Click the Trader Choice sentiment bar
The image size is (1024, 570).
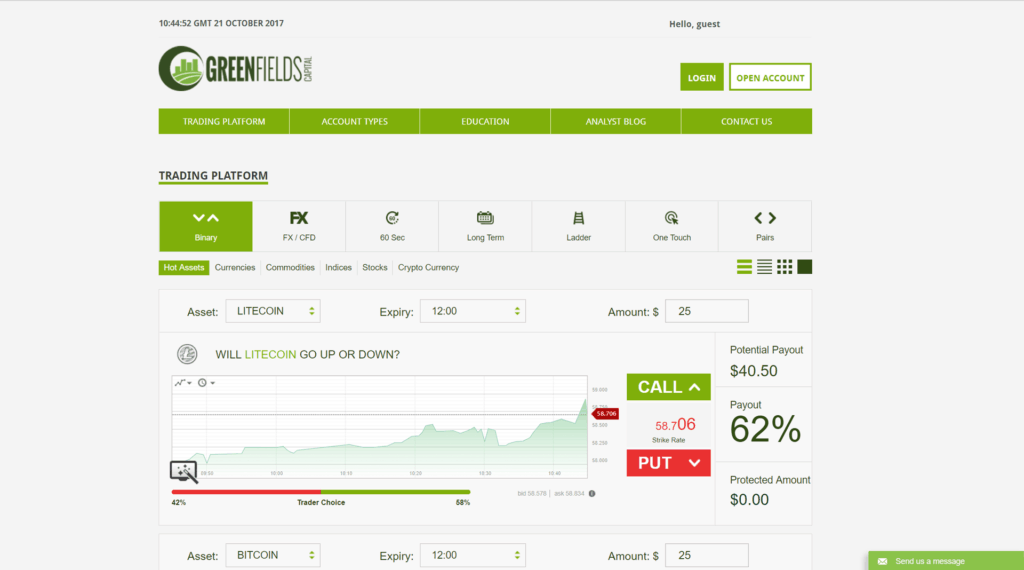click(321, 492)
